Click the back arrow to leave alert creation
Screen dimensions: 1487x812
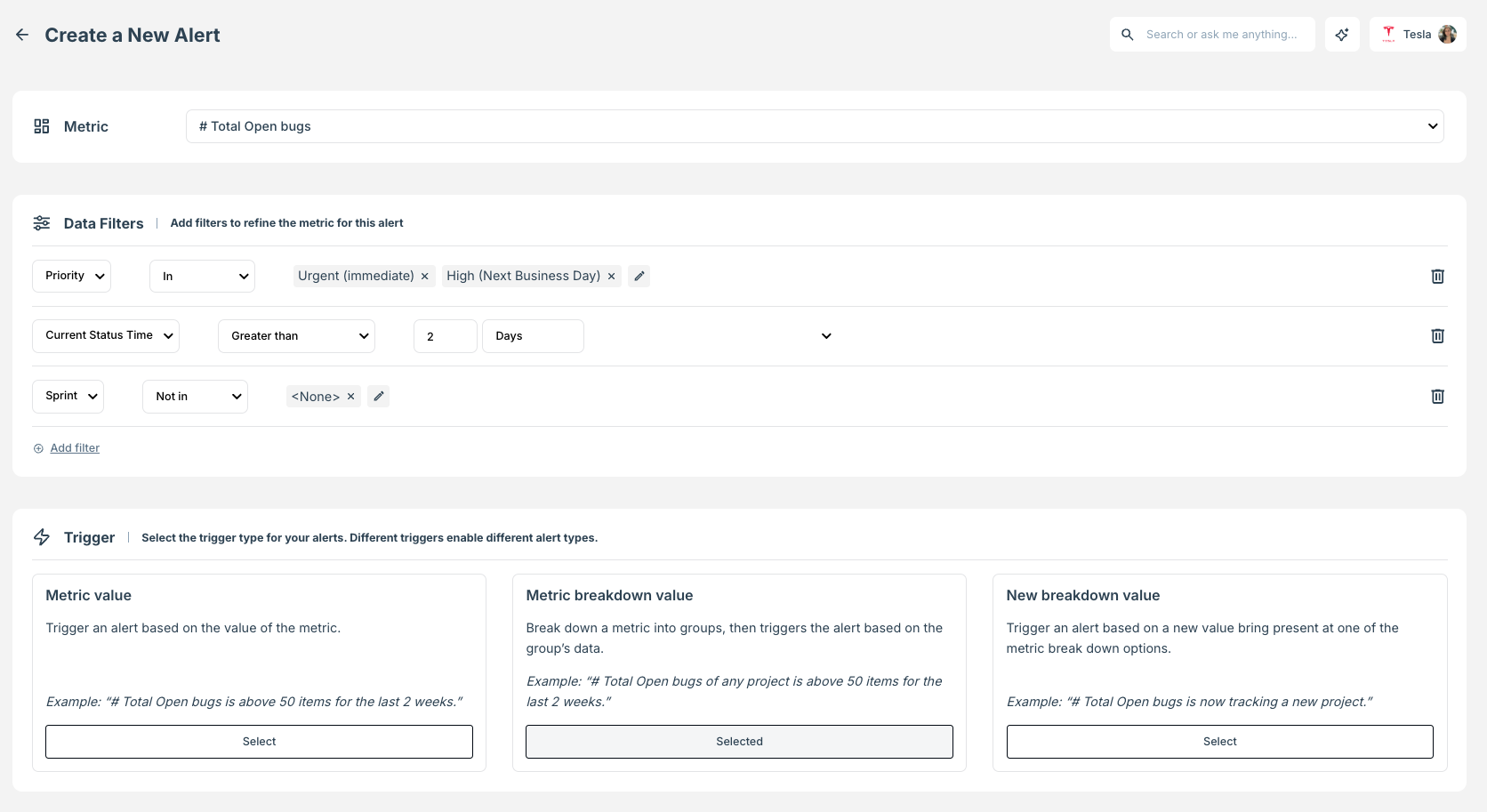coord(22,34)
